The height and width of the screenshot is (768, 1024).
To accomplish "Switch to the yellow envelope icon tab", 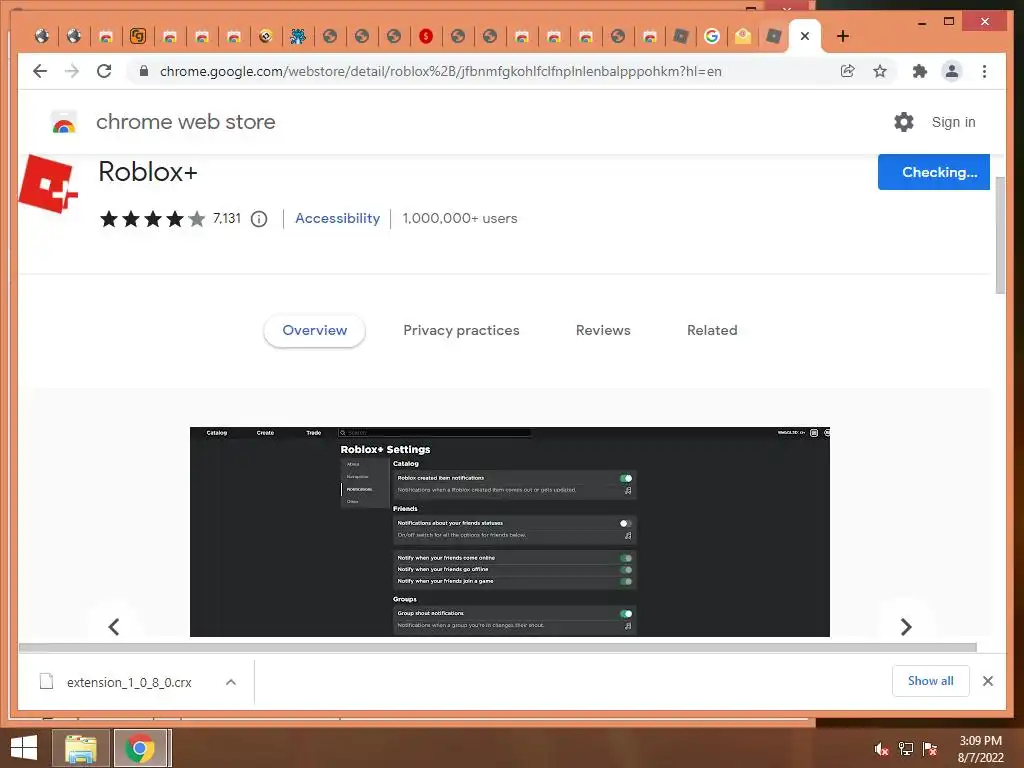I will pyautogui.click(x=743, y=36).
